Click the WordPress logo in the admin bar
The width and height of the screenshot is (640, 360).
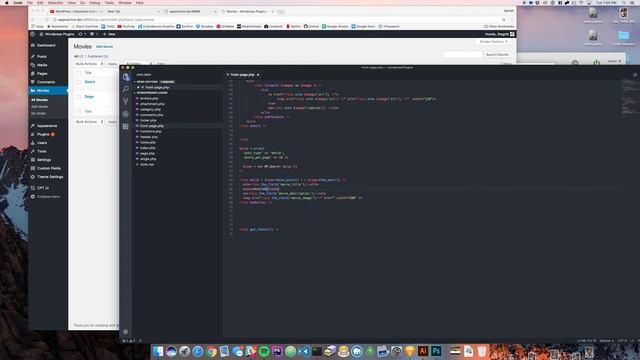point(33,34)
